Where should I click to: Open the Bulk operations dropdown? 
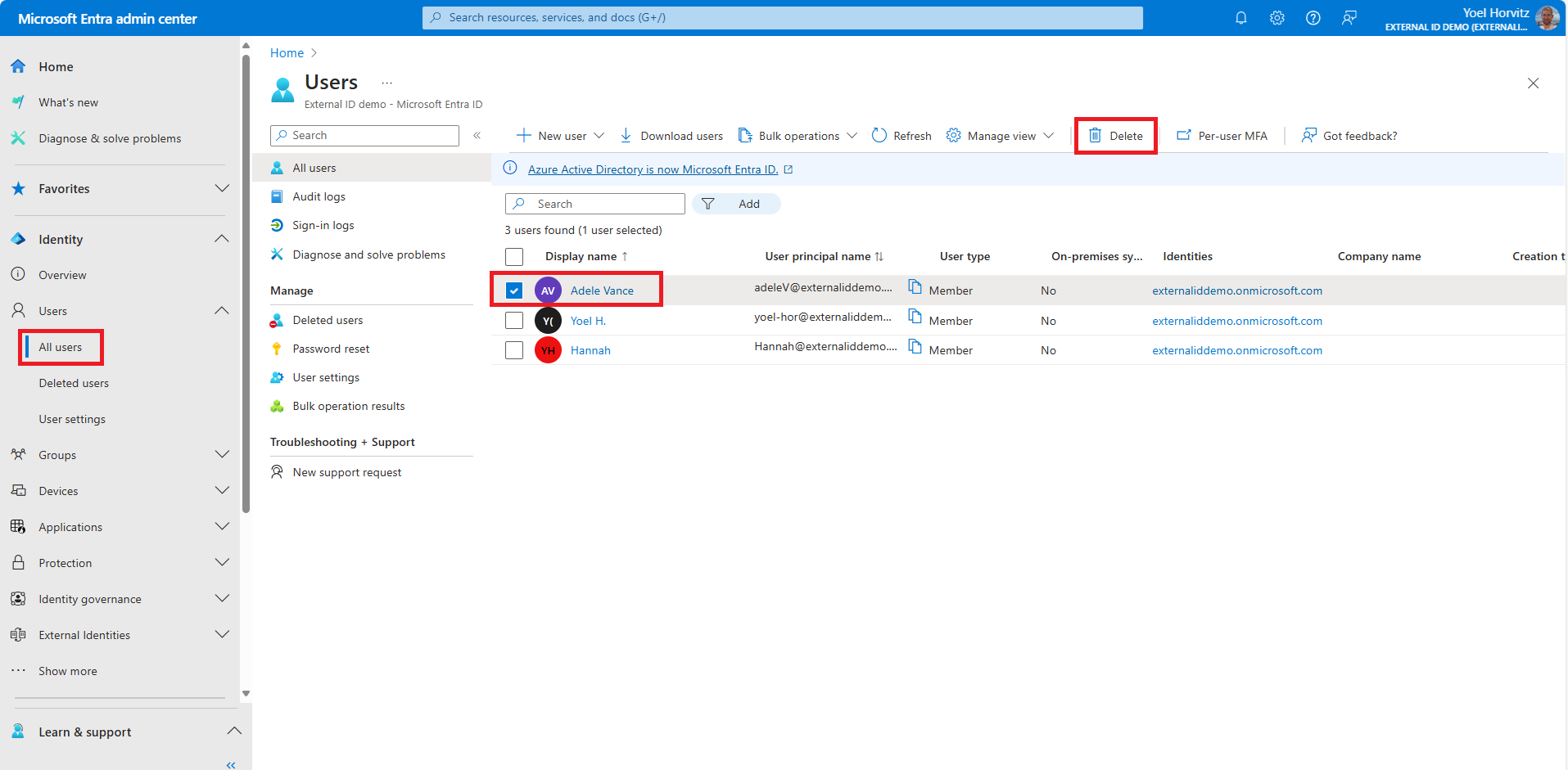(852, 136)
